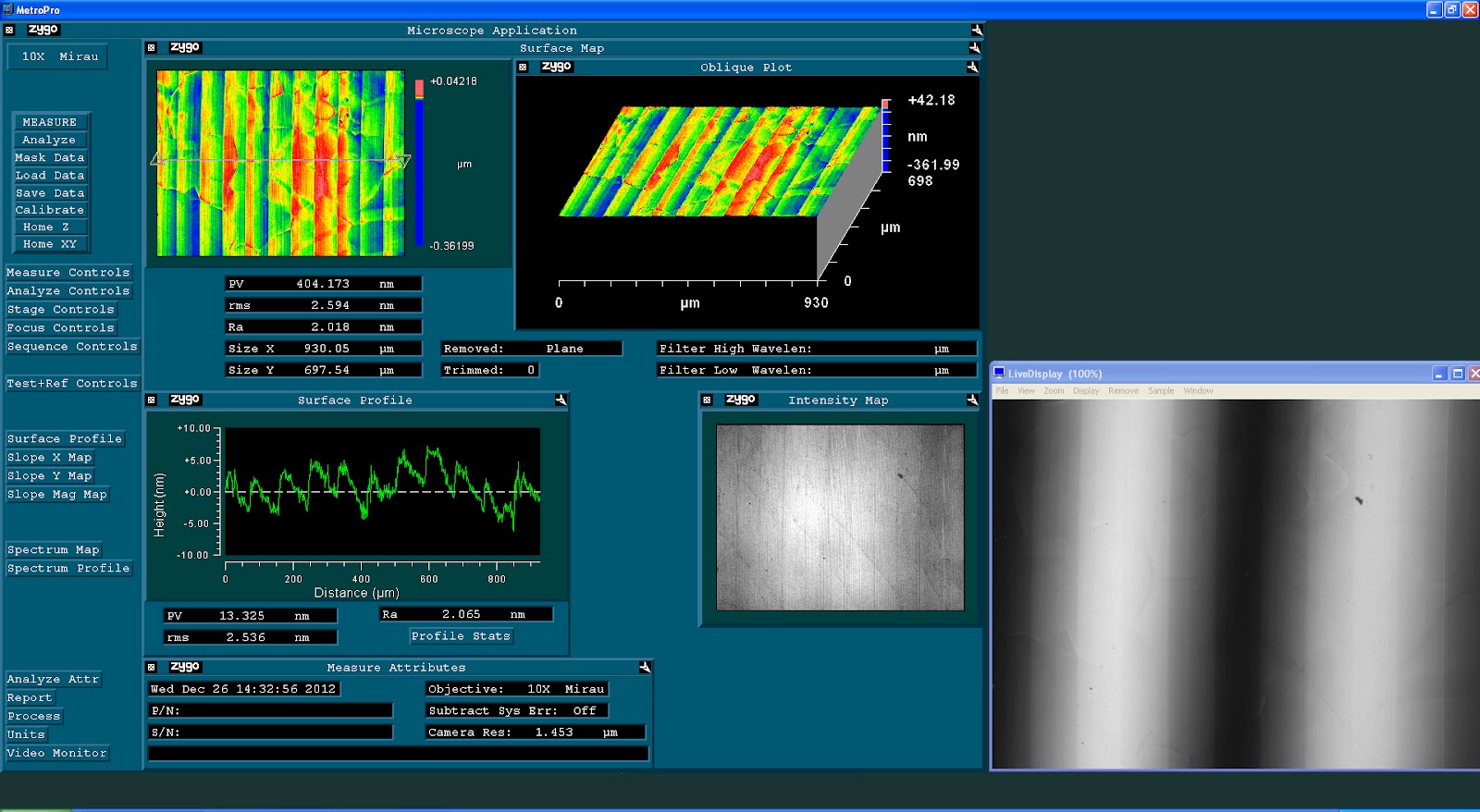Click the Filter Low Wavelen field
Viewport: 1480px width, 812px height.
point(816,370)
